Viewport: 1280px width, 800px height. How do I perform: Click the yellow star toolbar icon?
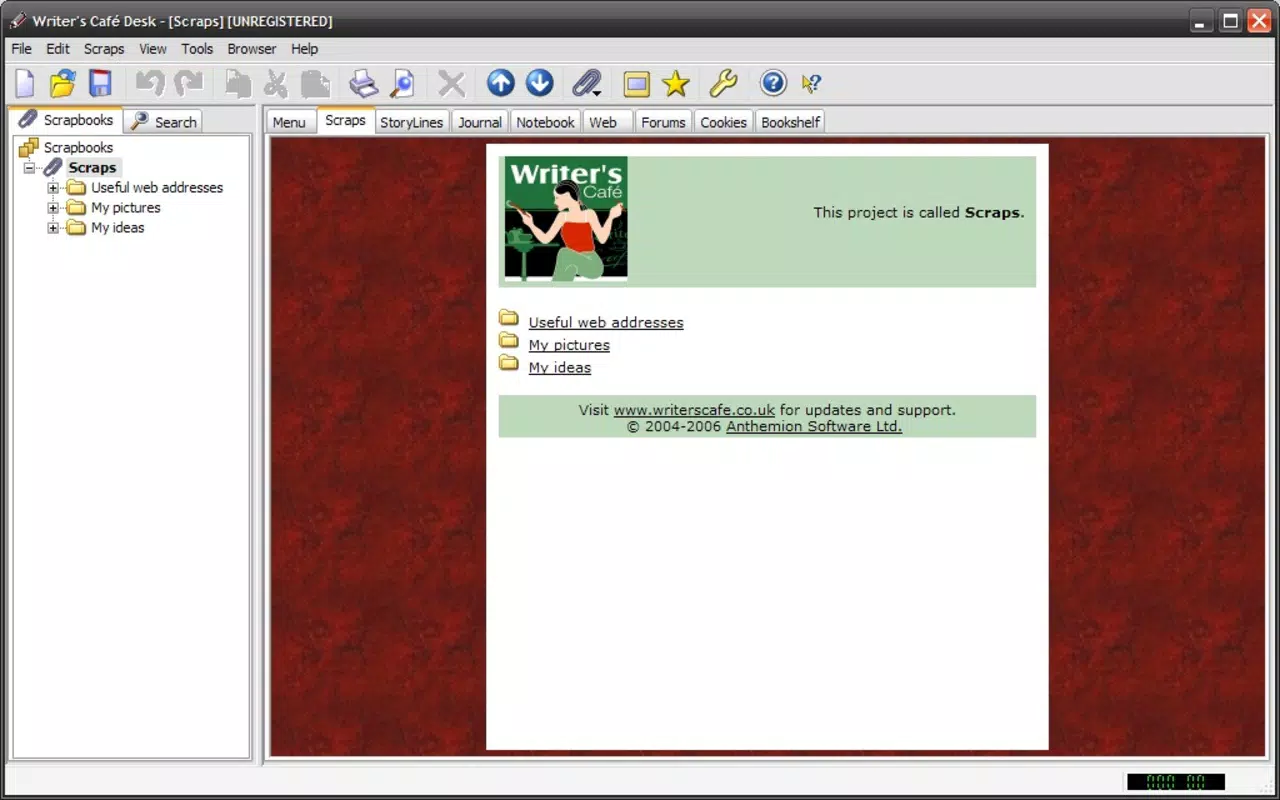[676, 83]
